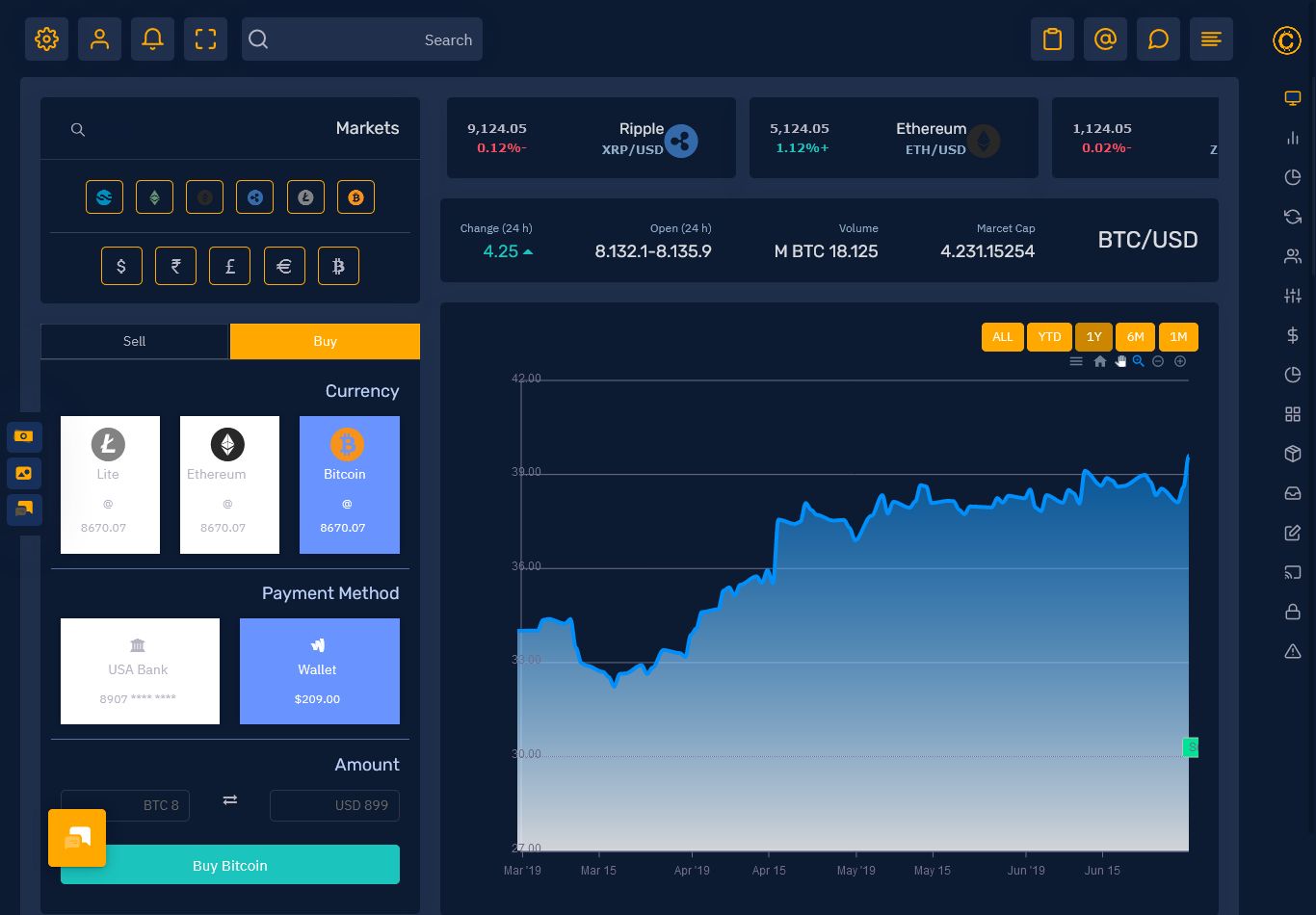Open the refresh arrows icon in sidebar
The height and width of the screenshot is (915, 1316).
(1293, 217)
